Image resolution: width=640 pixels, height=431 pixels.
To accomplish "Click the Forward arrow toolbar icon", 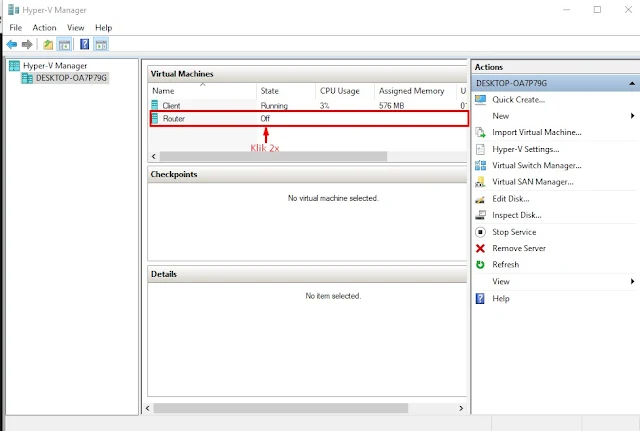I will point(27,44).
